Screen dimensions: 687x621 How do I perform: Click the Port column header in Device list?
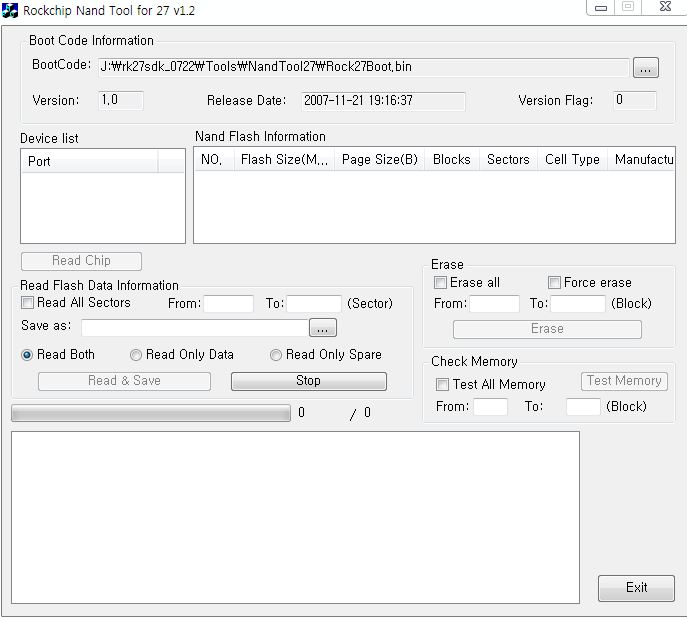pyautogui.click(x=89, y=161)
